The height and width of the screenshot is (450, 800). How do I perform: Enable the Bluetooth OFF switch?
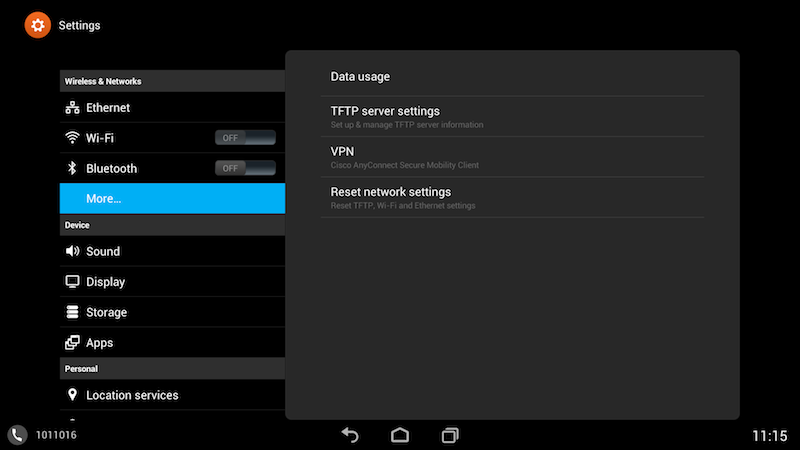245,168
